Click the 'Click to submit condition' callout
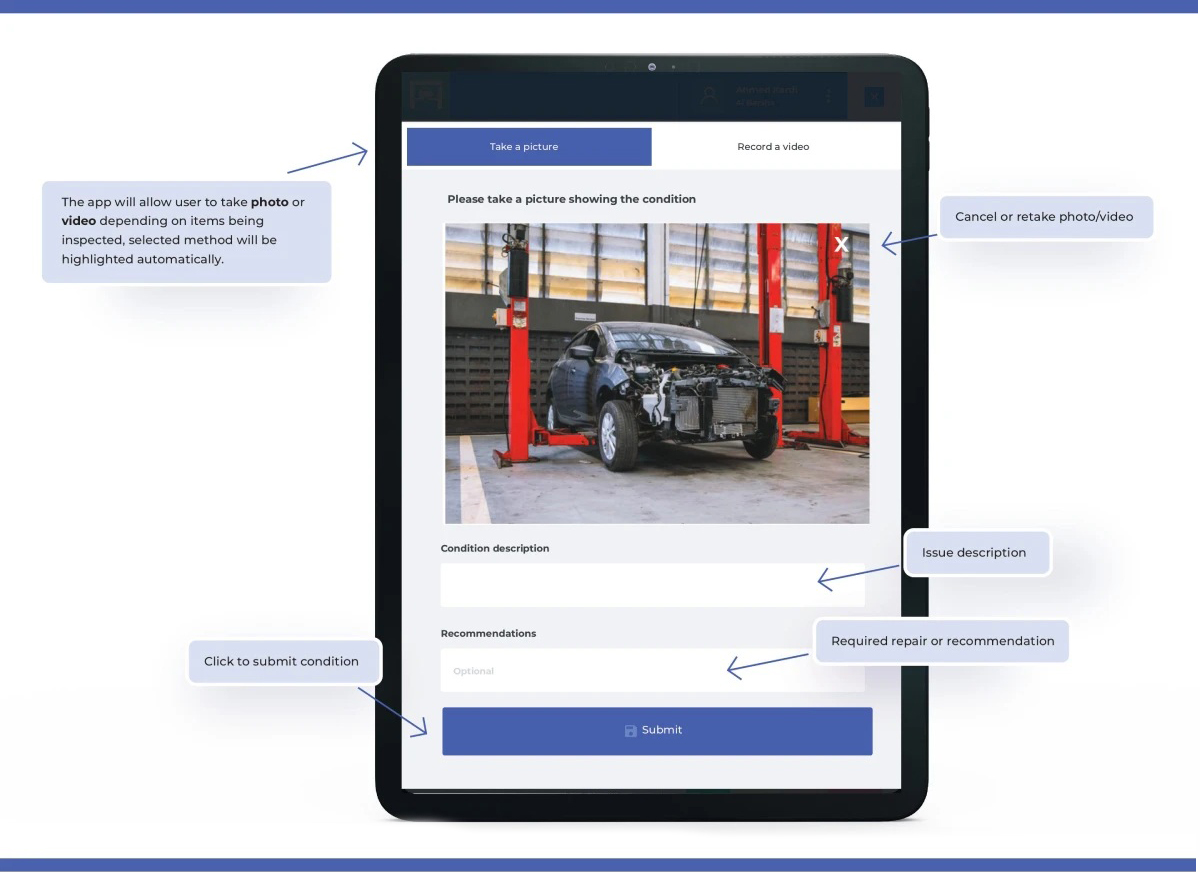1200x872 pixels. (281, 661)
